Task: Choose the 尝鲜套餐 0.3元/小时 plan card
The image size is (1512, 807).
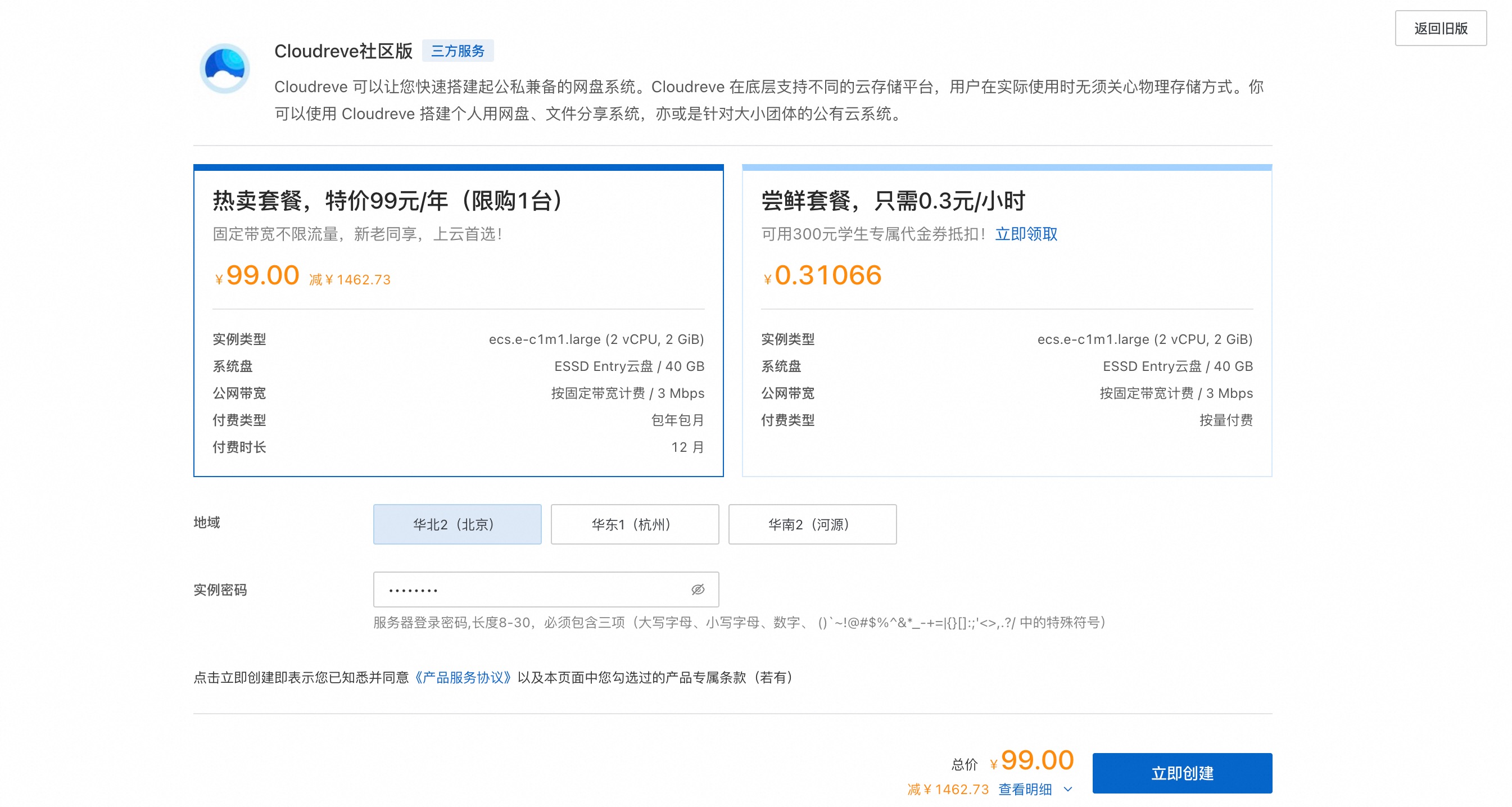Action: 1006,320
